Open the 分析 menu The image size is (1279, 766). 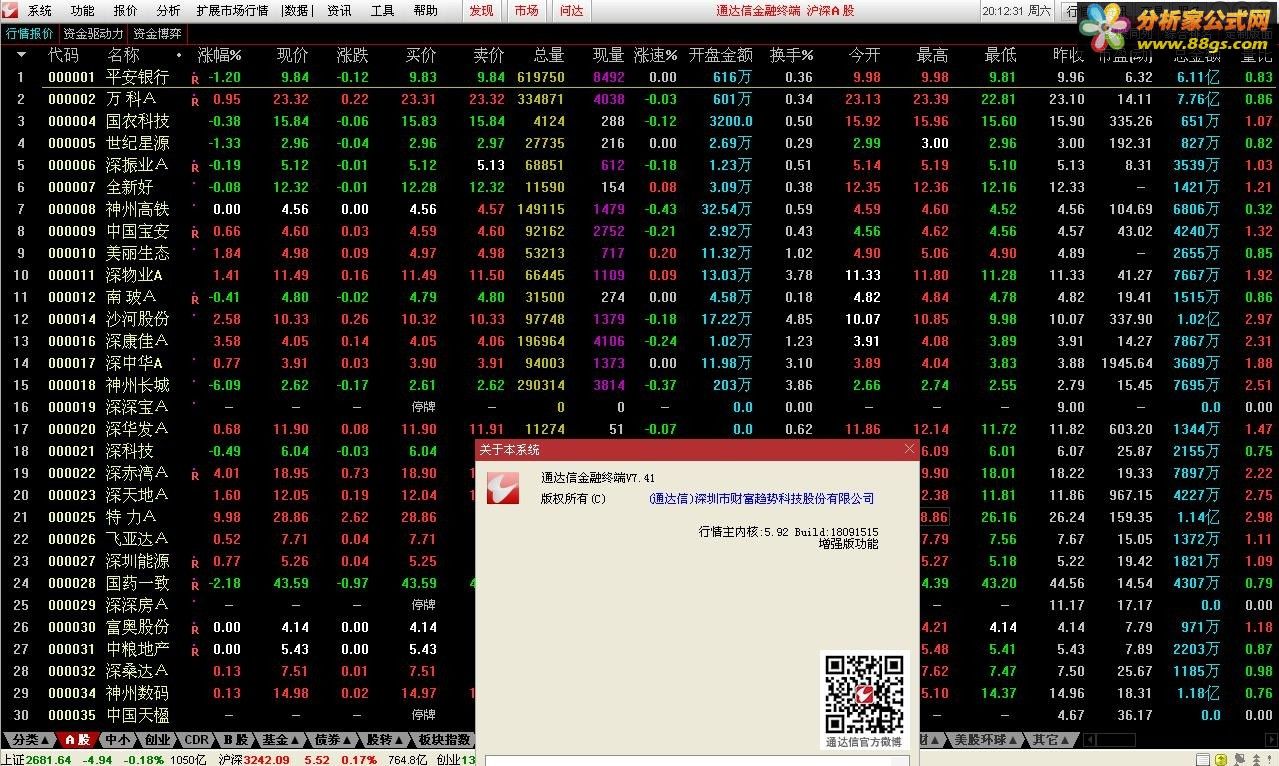tap(169, 11)
